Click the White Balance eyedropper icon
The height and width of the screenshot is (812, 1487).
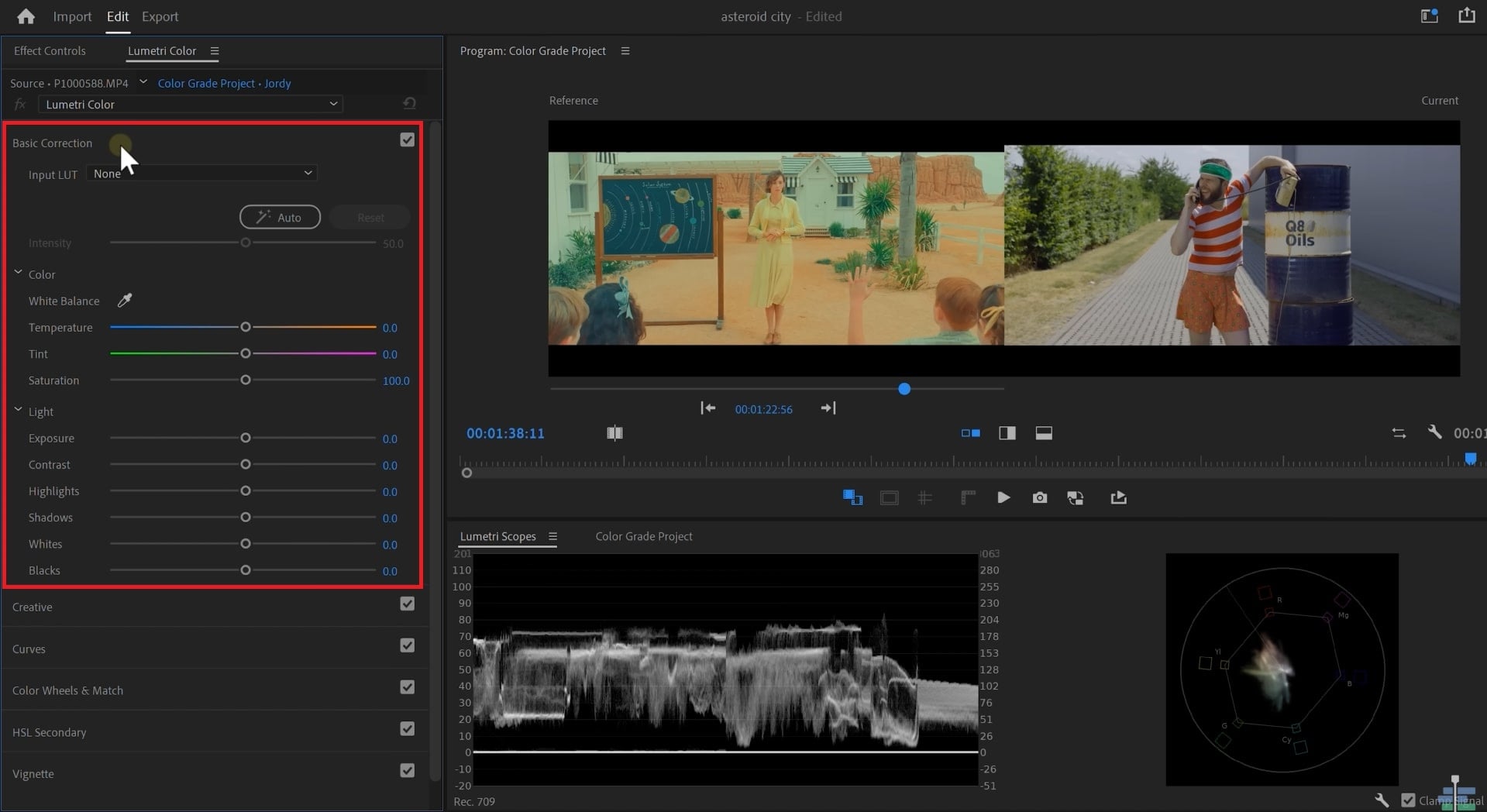pos(124,301)
